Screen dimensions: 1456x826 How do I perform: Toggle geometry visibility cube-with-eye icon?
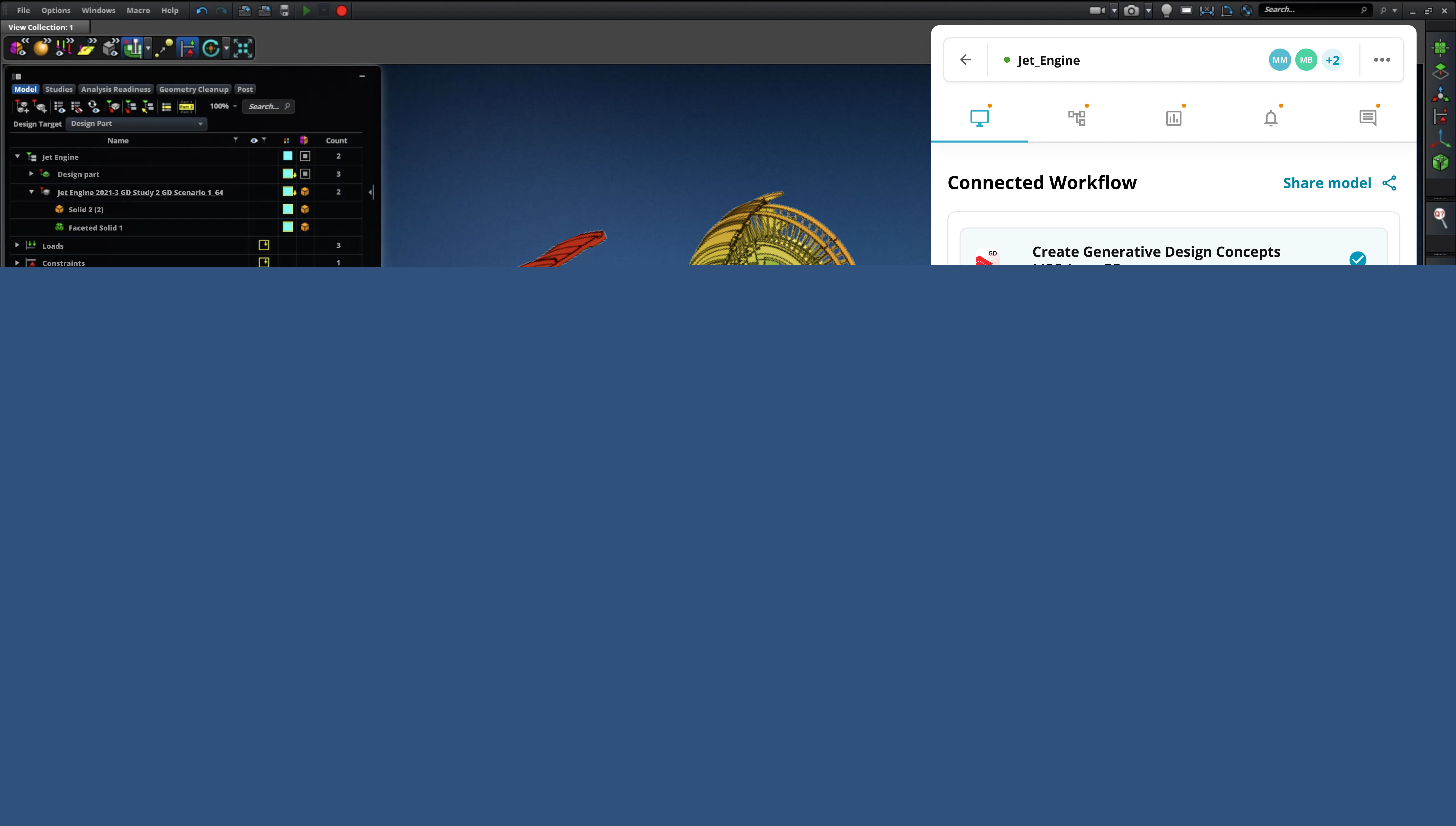(x=19, y=48)
